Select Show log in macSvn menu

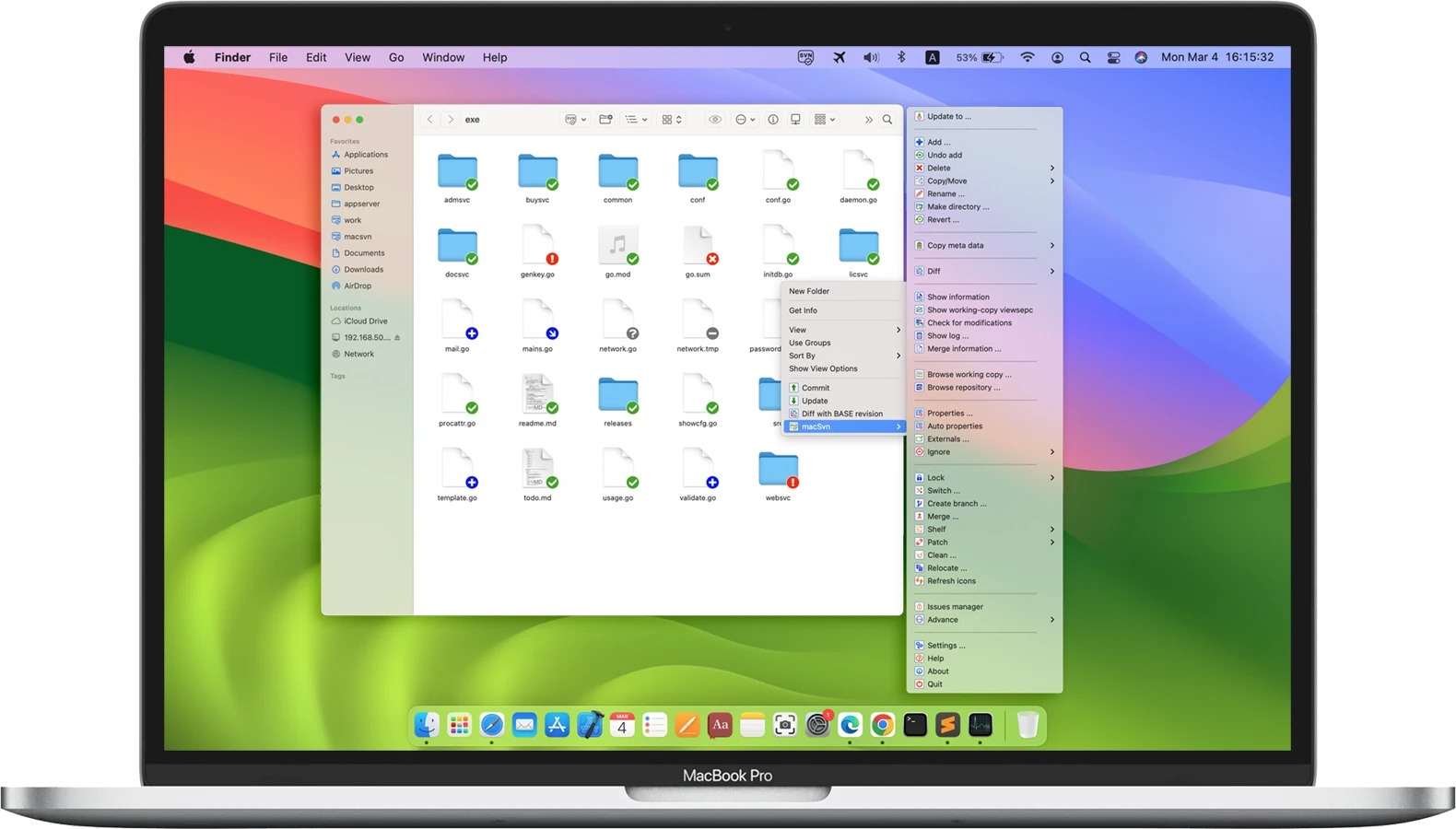click(x=947, y=336)
